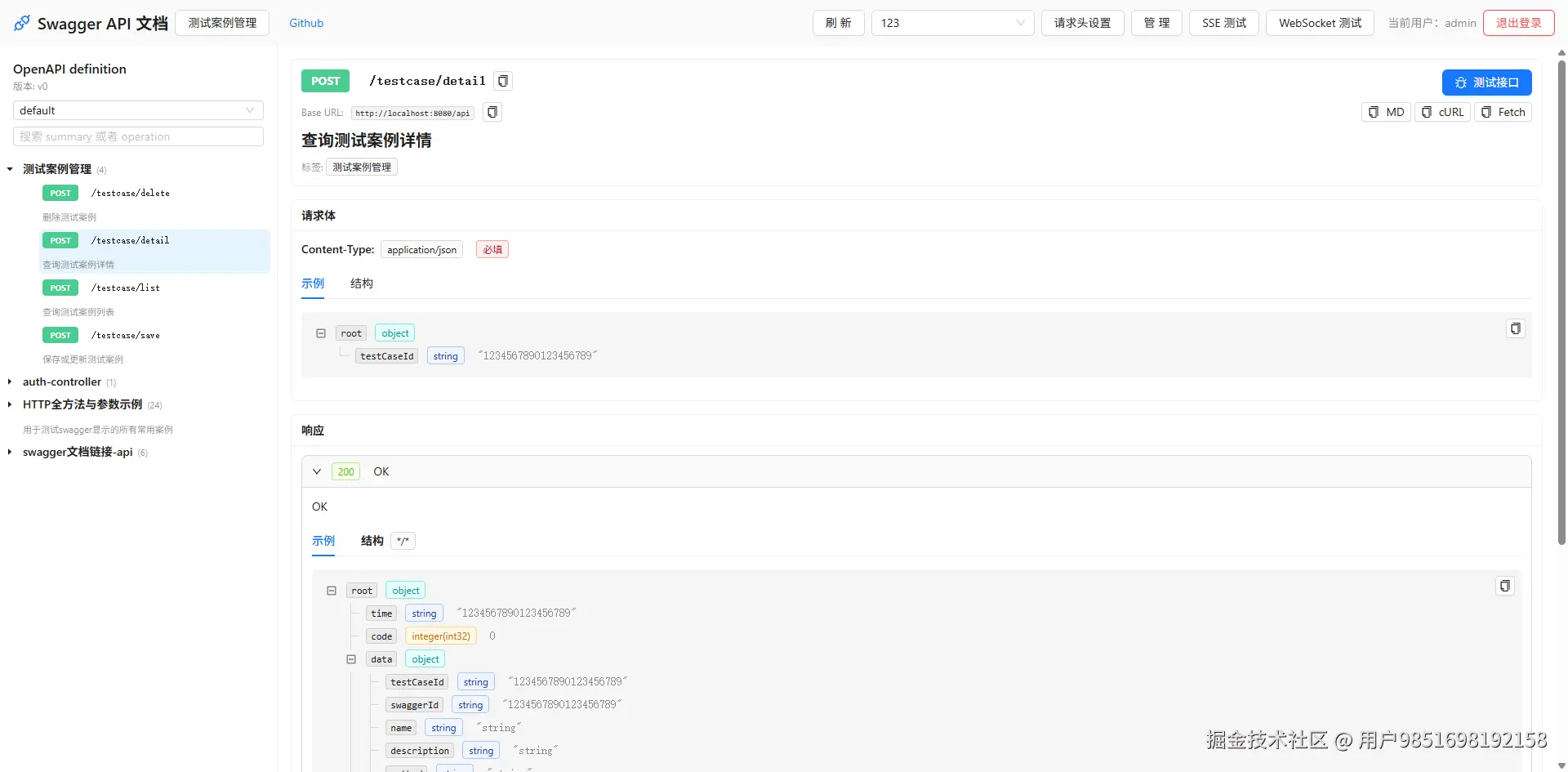The image size is (1568, 772).
Task: Click the debug icon on 测试接口 button
Action: [1461, 83]
